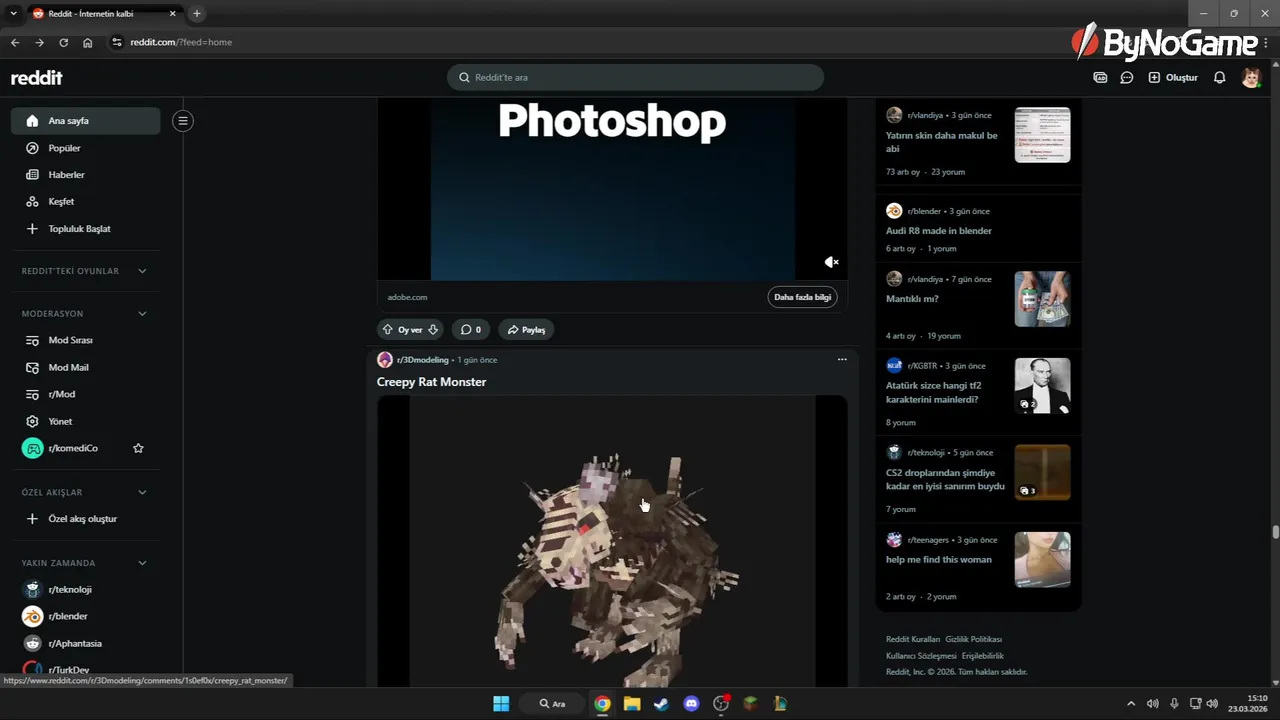Upvote the Adobe ad post
This screenshot has width=1280, height=720.
coord(388,330)
